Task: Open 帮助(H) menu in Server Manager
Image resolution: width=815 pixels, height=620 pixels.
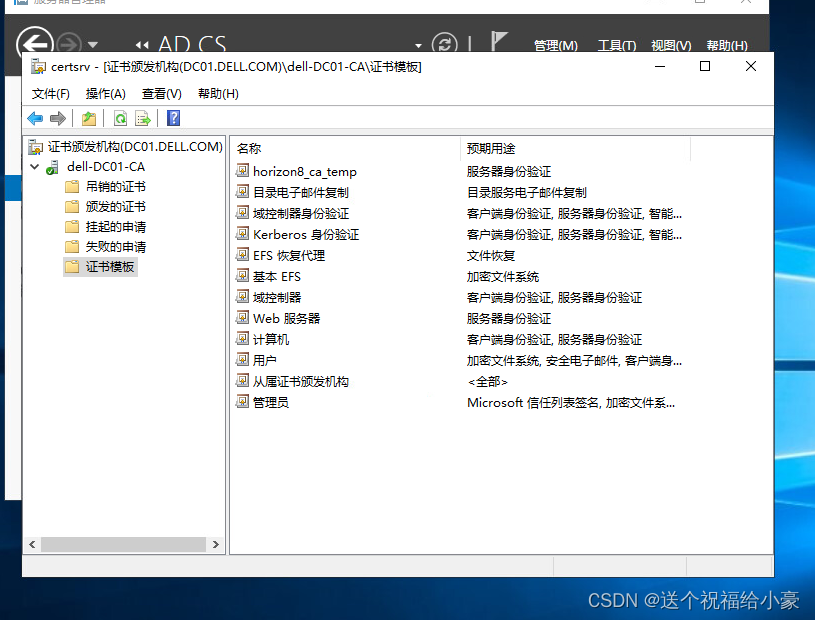Action: tap(727, 46)
